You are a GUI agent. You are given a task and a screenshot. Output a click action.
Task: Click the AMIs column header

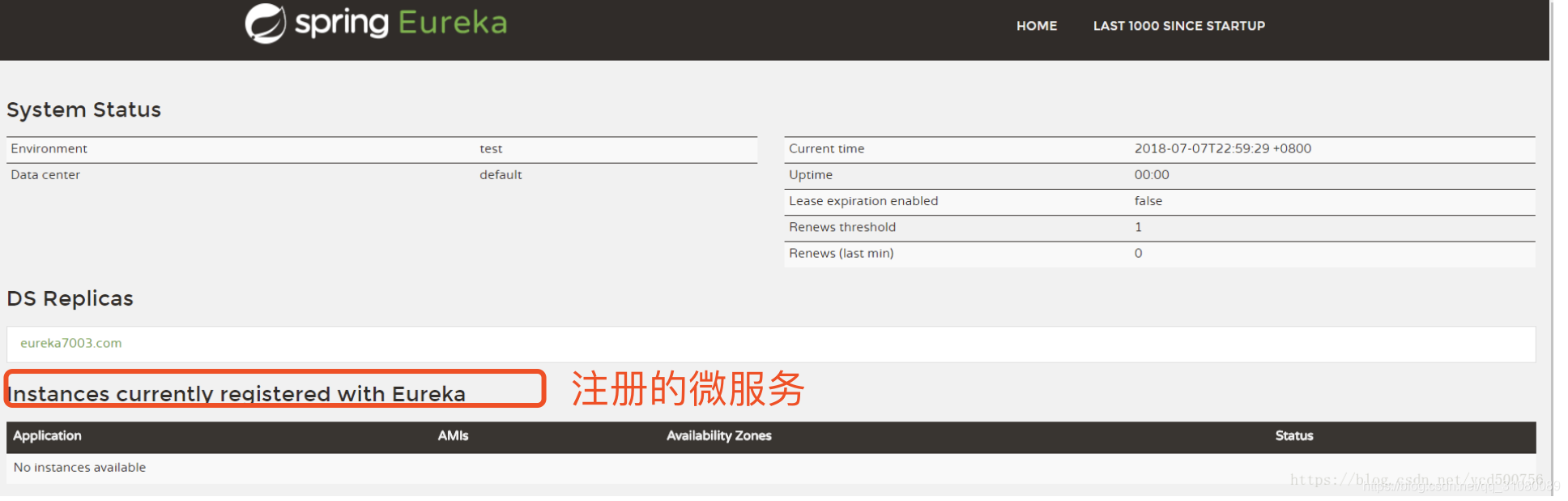pyautogui.click(x=453, y=435)
